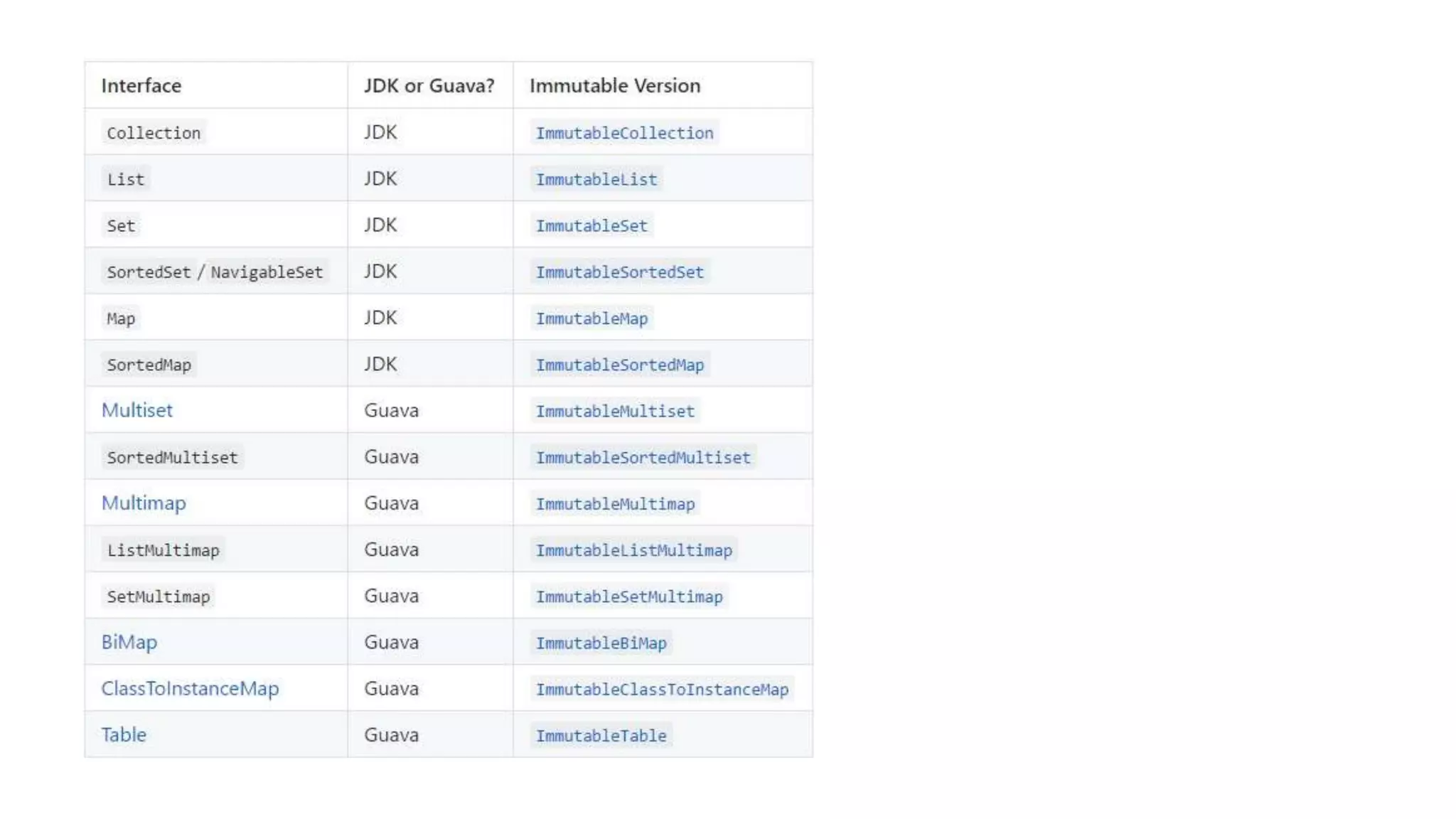Click the ImmutableTable link
1456x819 pixels.
coord(601,736)
